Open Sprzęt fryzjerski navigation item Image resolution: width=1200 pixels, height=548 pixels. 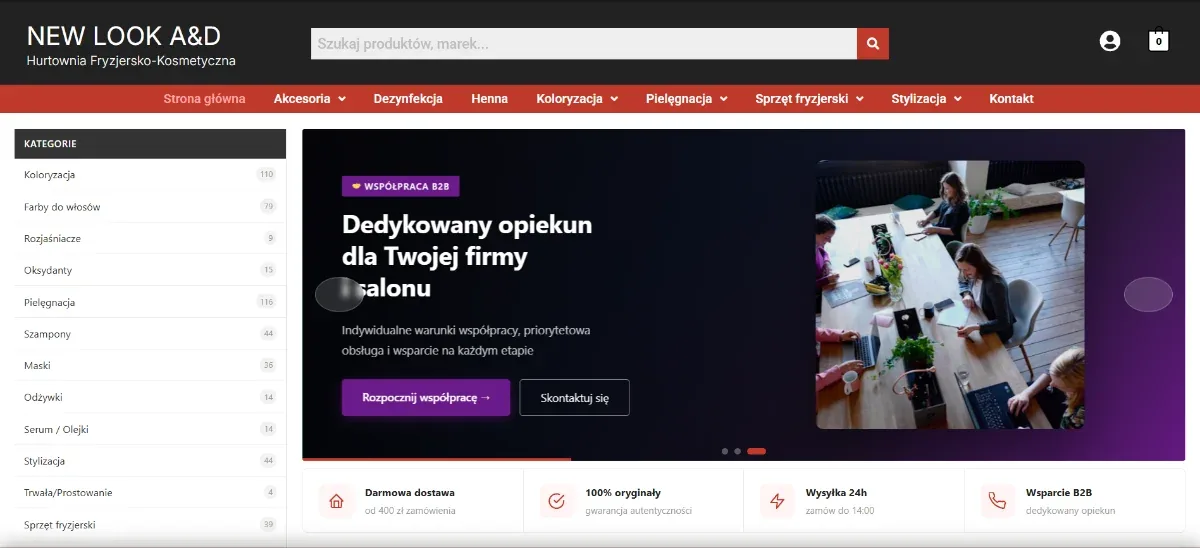tap(802, 99)
